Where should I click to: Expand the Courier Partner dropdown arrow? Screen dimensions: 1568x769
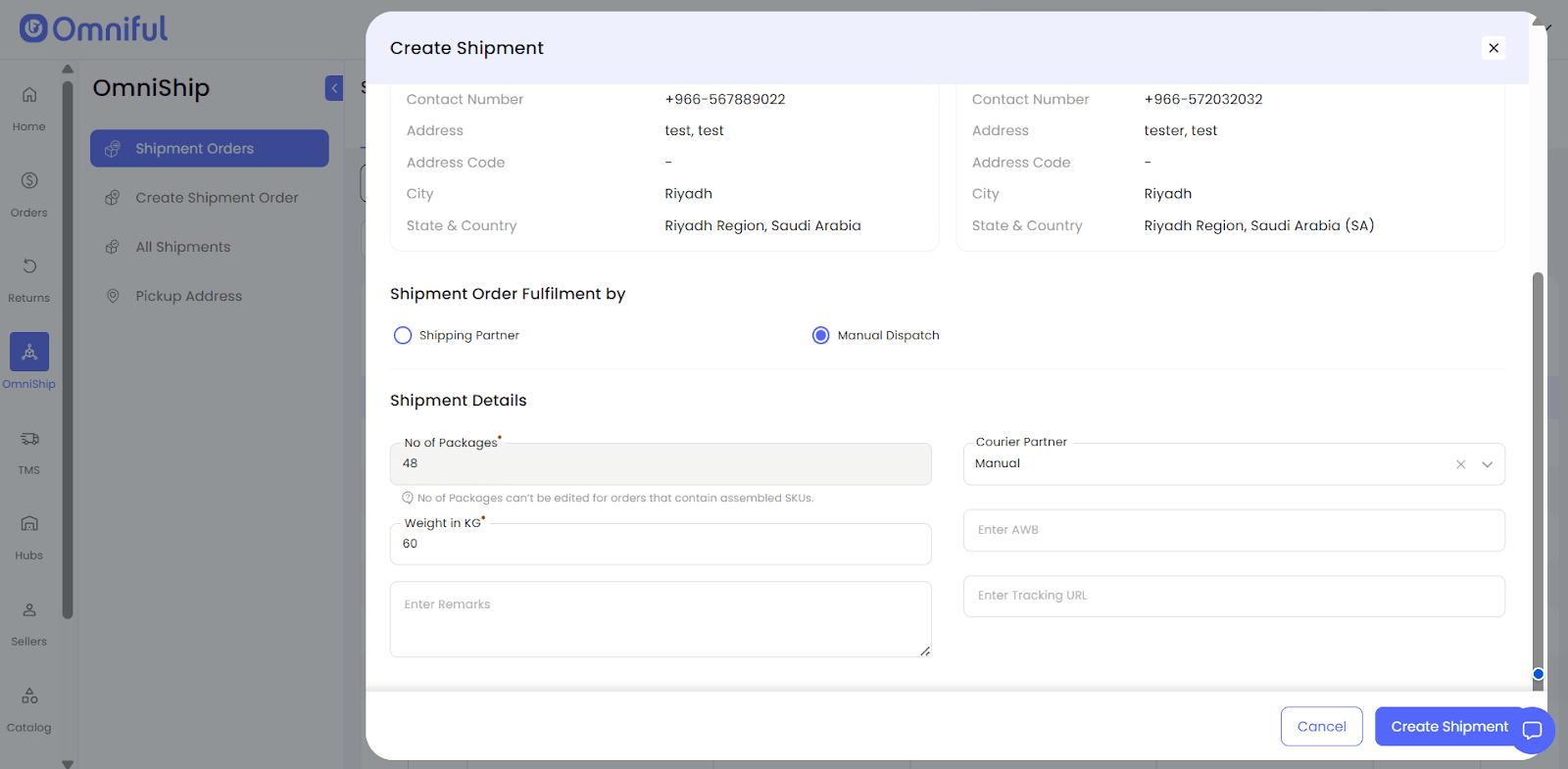[x=1487, y=464]
